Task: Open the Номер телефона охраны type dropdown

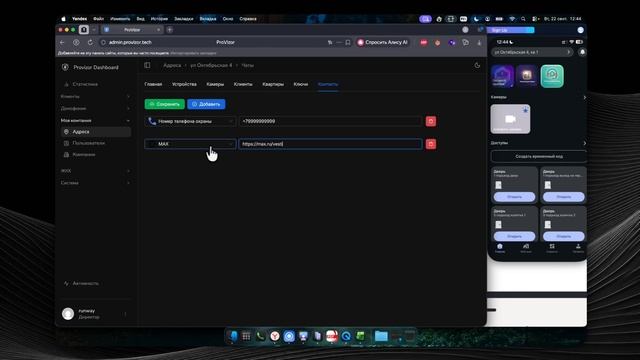Action: (190, 121)
